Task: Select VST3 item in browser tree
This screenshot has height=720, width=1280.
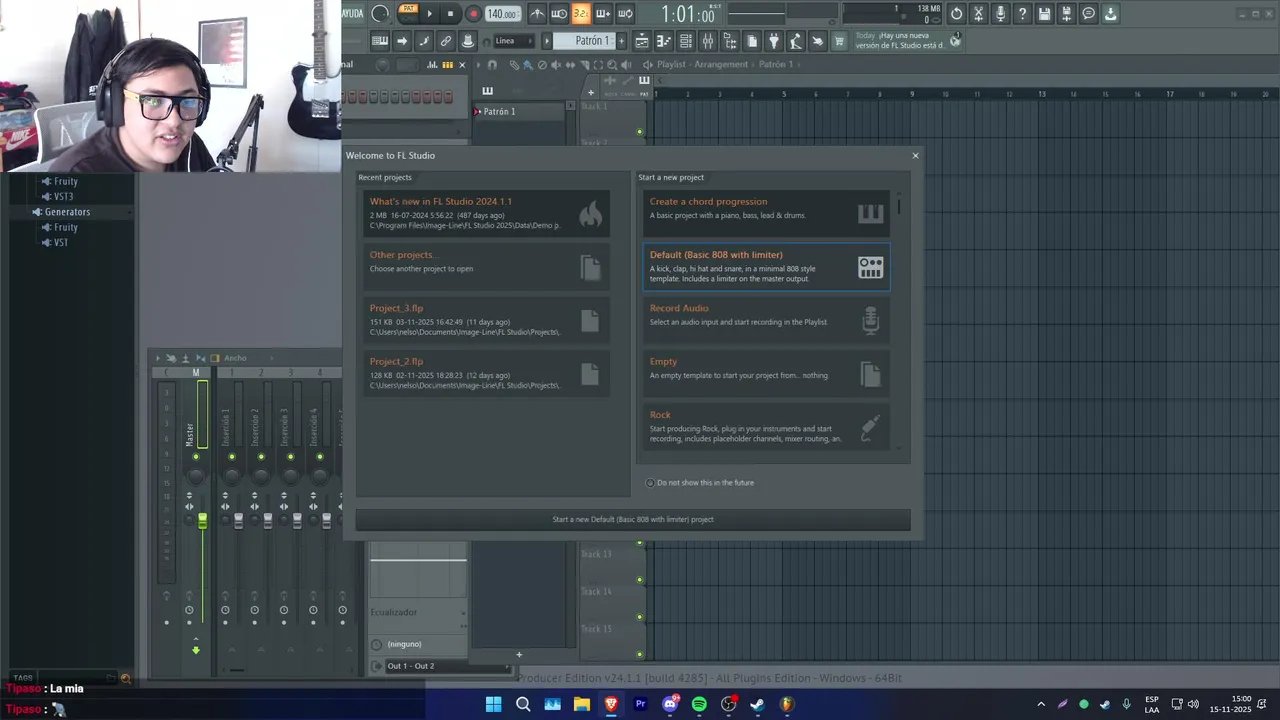Action: pyautogui.click(x=64, y=197)
